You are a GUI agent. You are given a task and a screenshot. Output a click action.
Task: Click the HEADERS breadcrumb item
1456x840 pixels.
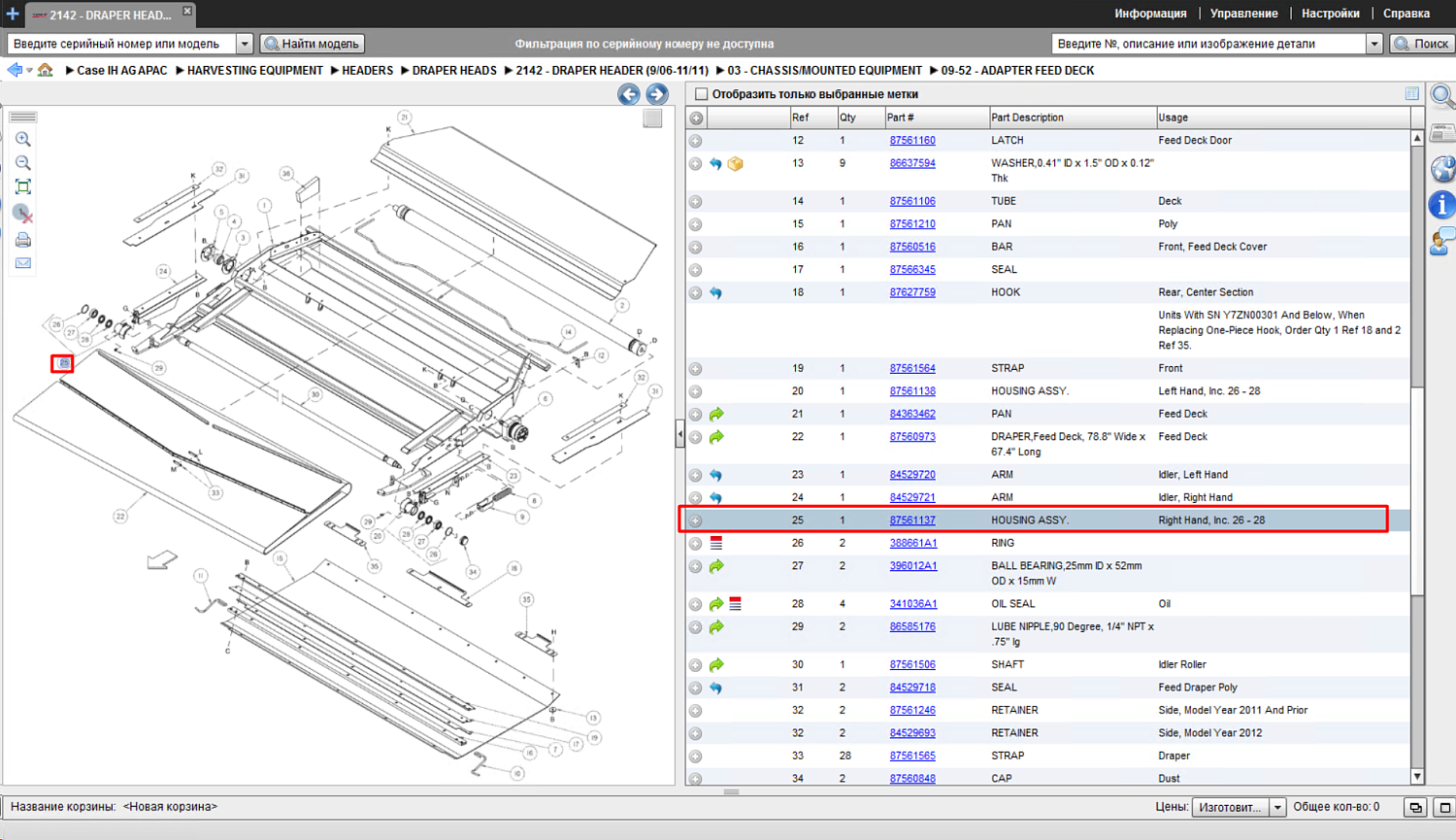click(x=367, y=70)
